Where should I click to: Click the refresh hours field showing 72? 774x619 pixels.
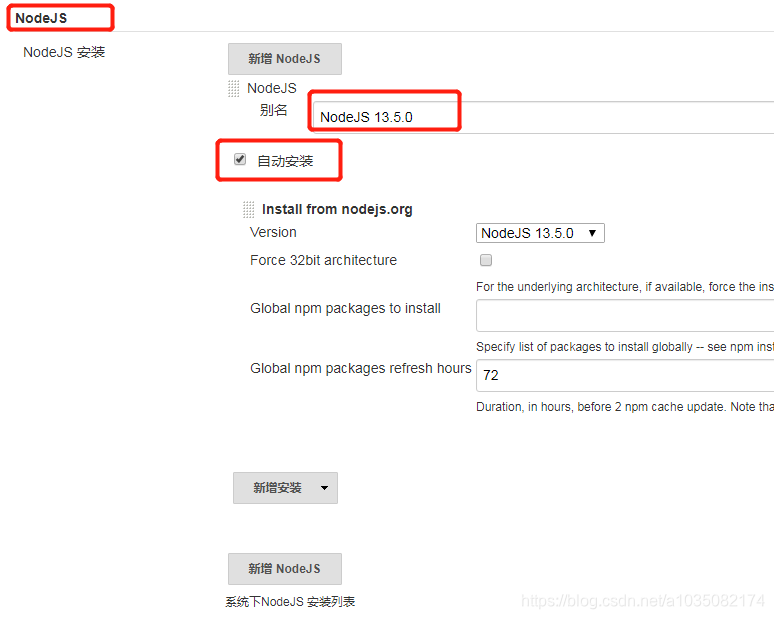coord(625,376)
